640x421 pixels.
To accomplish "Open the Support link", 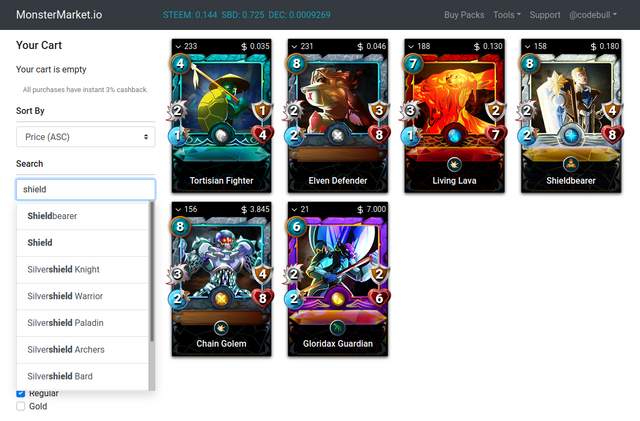I will [544, 15].
